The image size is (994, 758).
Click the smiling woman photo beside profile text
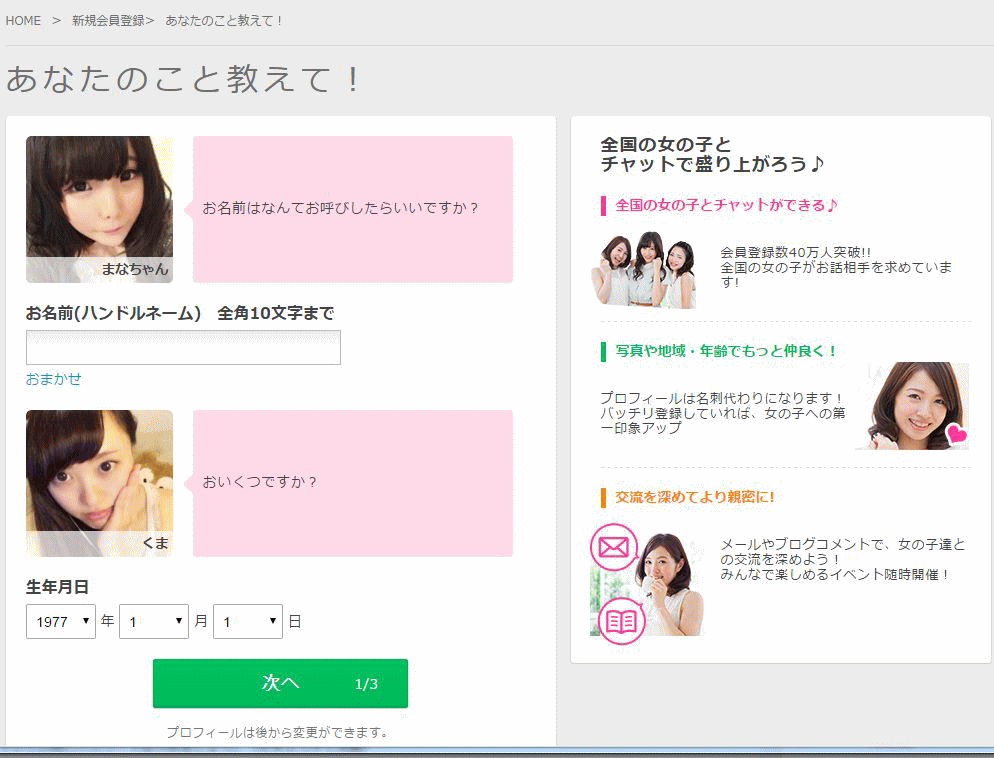912,405
